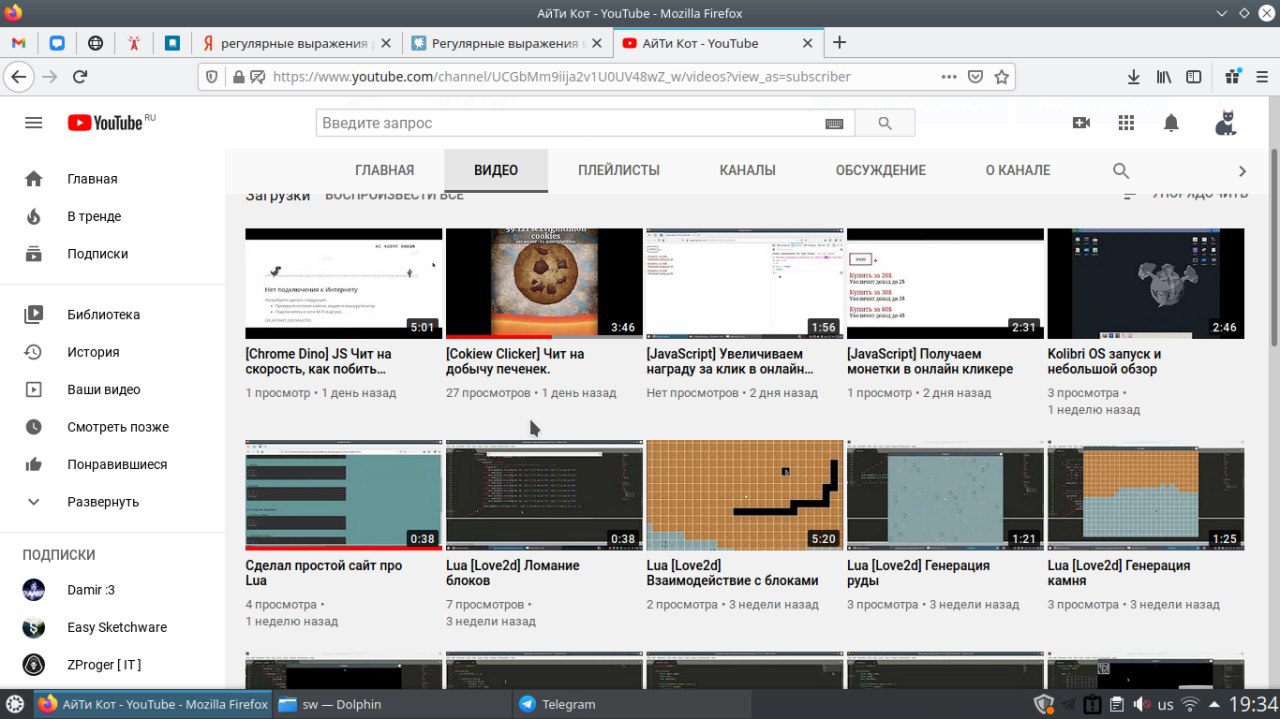Screen dimensions: 1280x719
Task: Toggle the Firefox sidebar icon
Action: point(1193,76)
